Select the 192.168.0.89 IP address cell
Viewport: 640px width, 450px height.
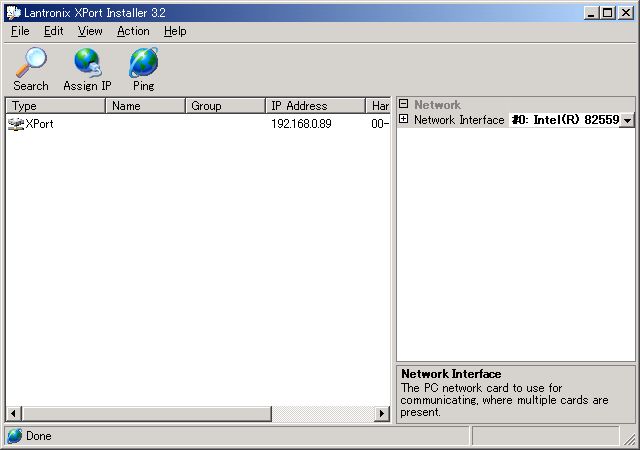(x=301, y=124)
